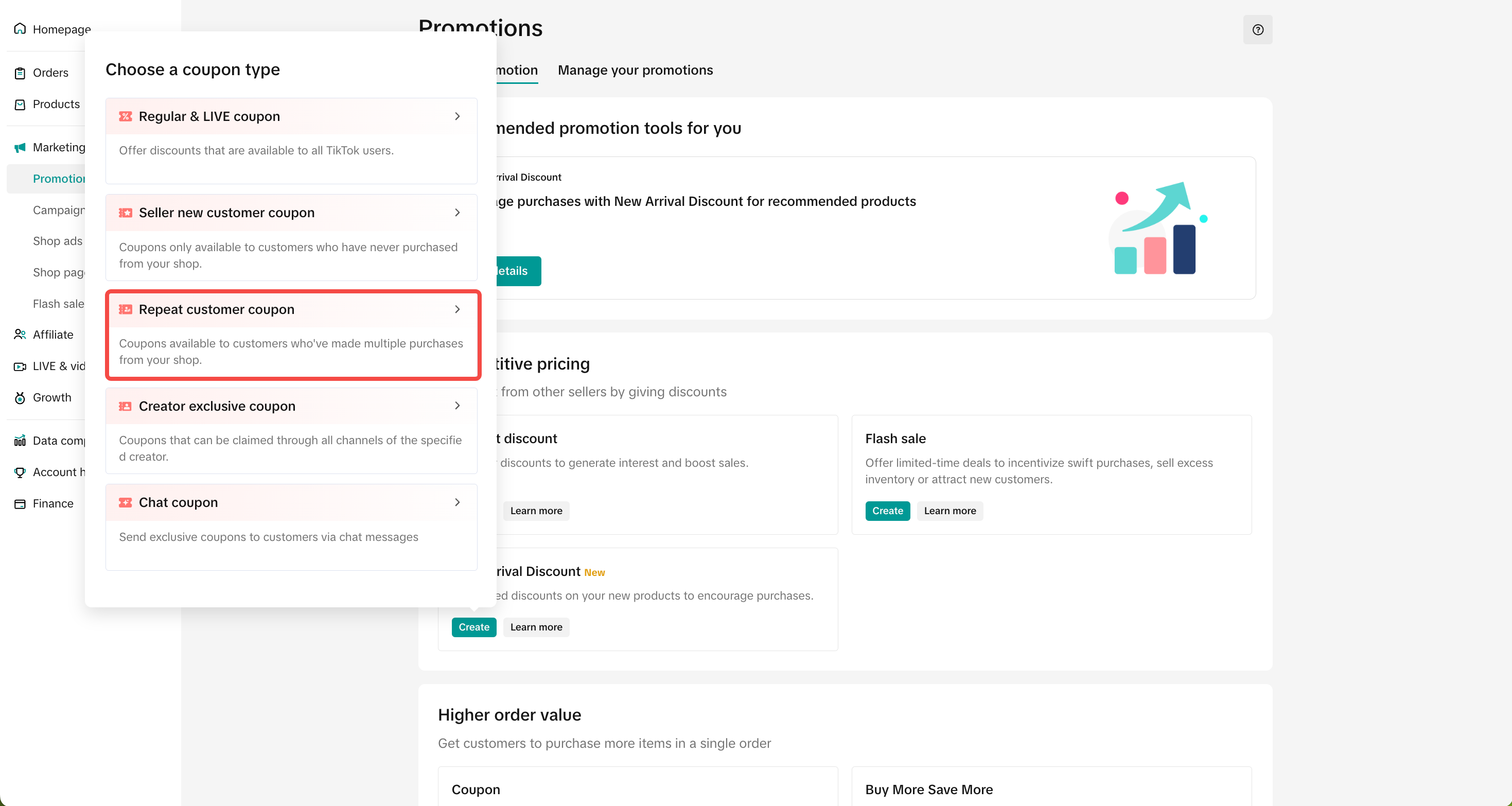
Task: Switch to Manage your promotions tab
Action: coord(635,71)
